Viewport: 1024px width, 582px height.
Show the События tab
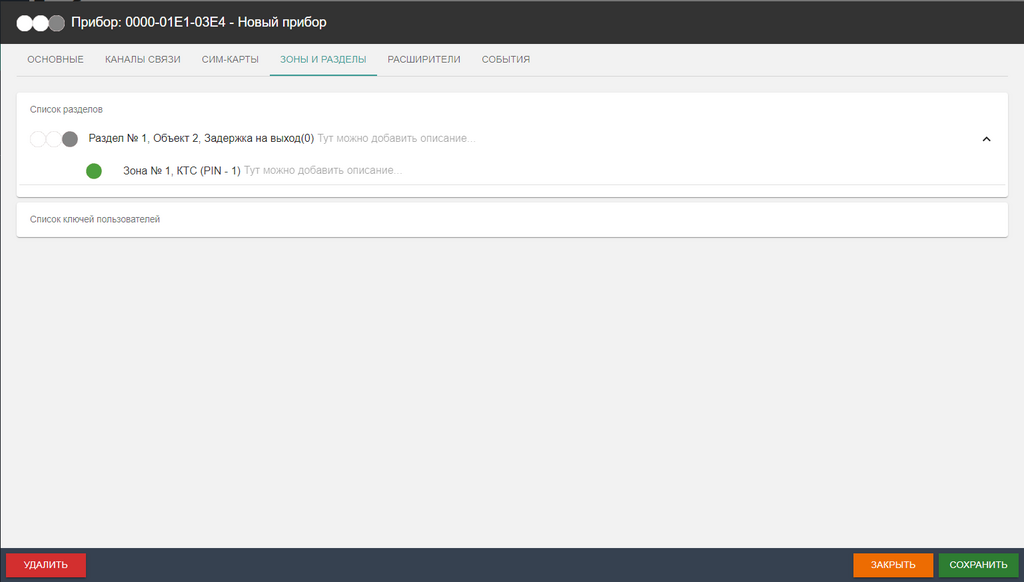tap(506, 60)
